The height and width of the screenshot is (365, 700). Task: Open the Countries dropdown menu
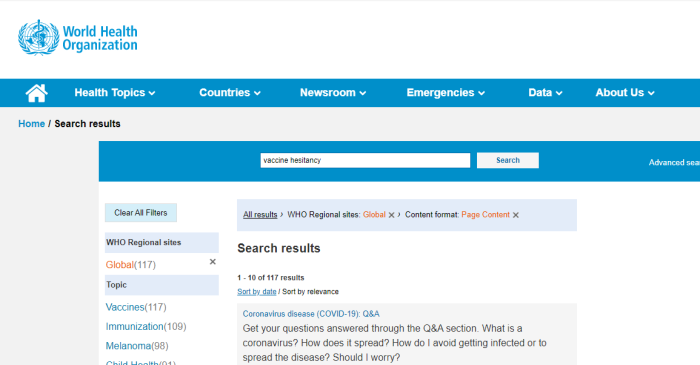tap(230, 93)
